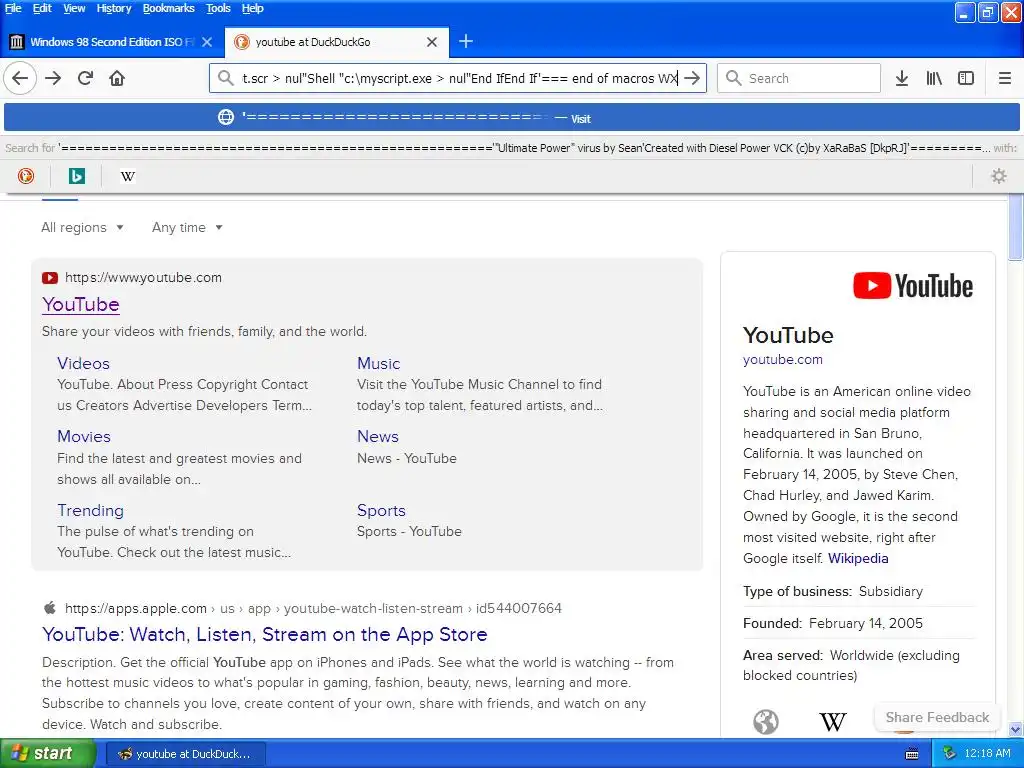Screen dimensions: 1024x768
Task: Click the Share Feedback button
Action: pyautogui.click(x=936, y=717)
